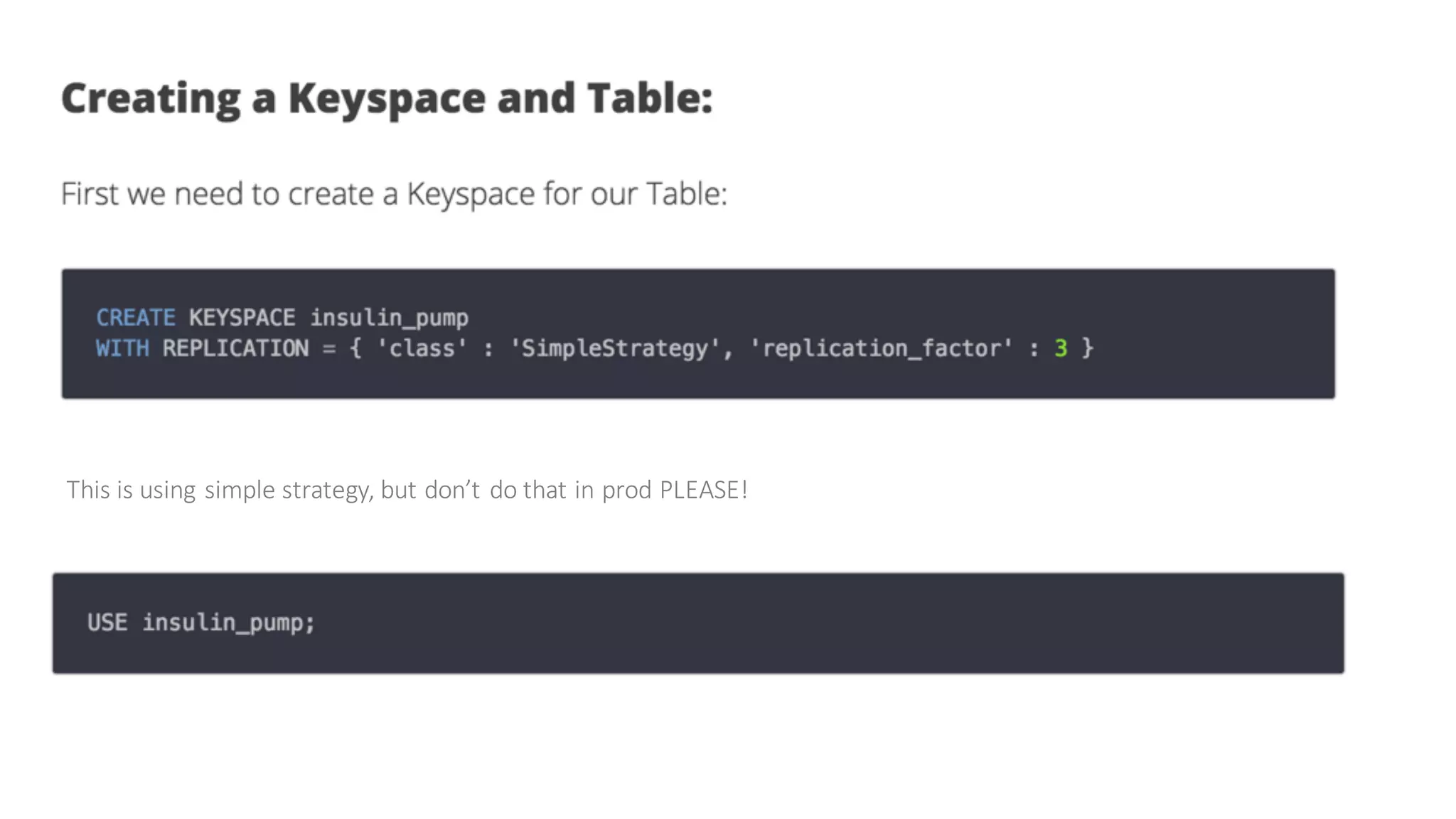The image size is (1456, 819).
Task: Click the 'SimpleStrategy' string value
Action: point(614,348)
